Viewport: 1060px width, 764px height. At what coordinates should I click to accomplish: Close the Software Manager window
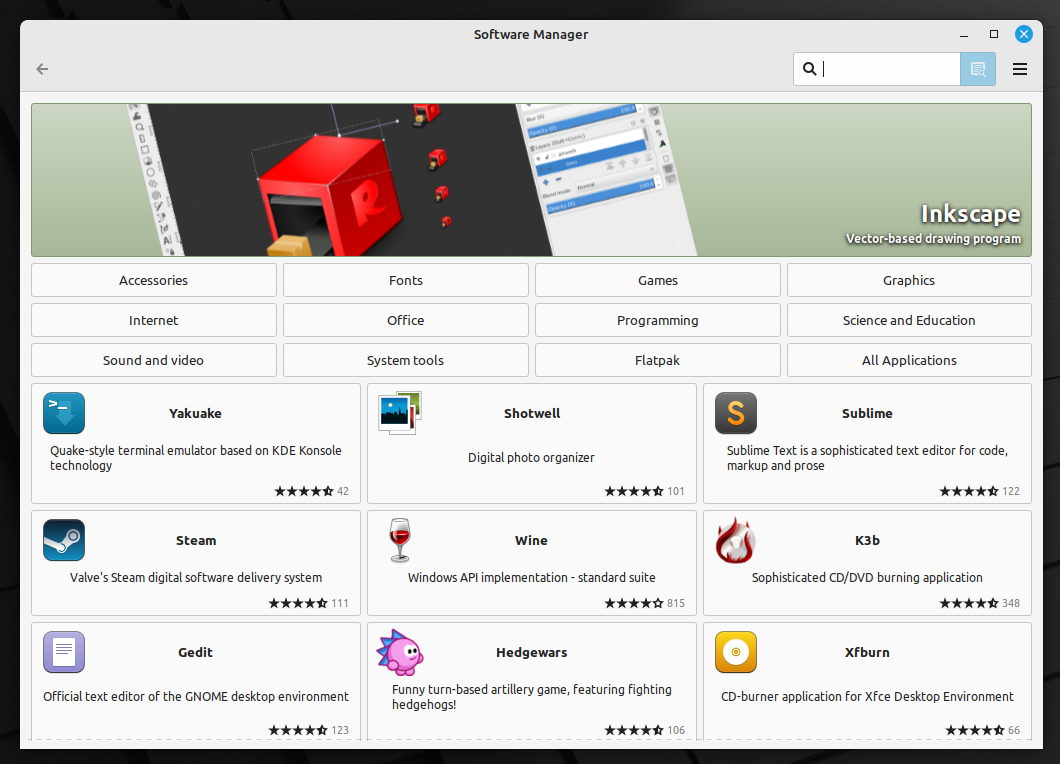click(x=1023, y=34)
